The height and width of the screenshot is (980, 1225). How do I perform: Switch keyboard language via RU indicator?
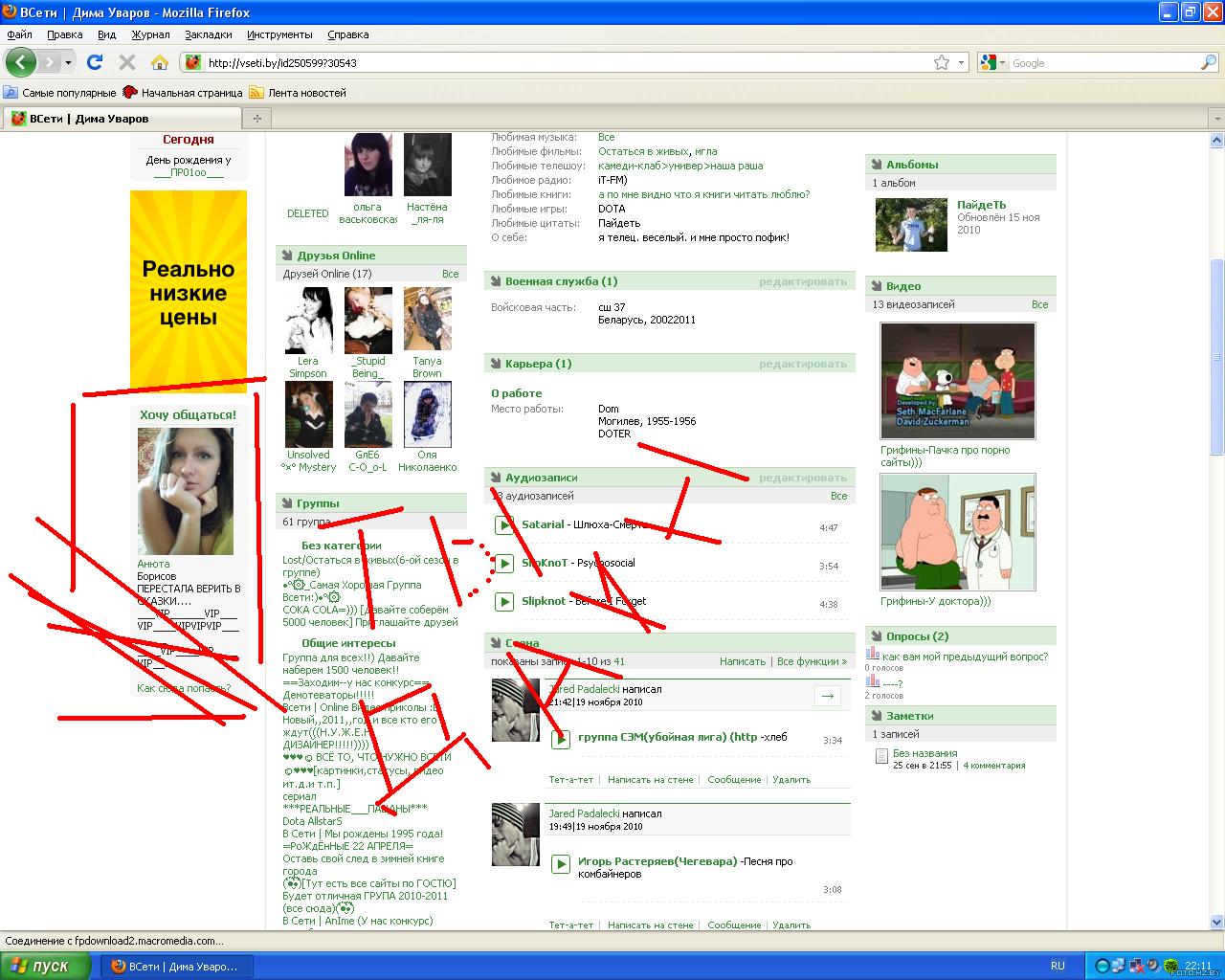coord(1058,966)
